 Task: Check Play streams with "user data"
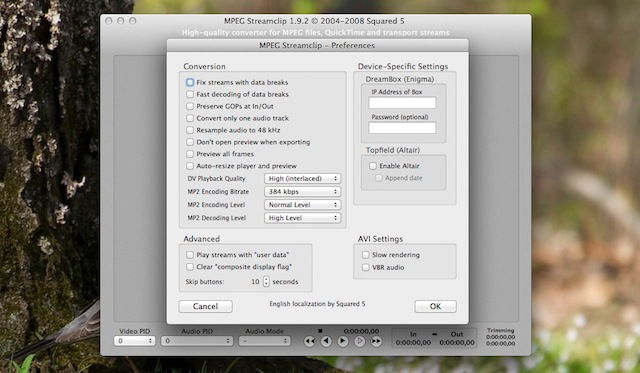click(190, 255)
